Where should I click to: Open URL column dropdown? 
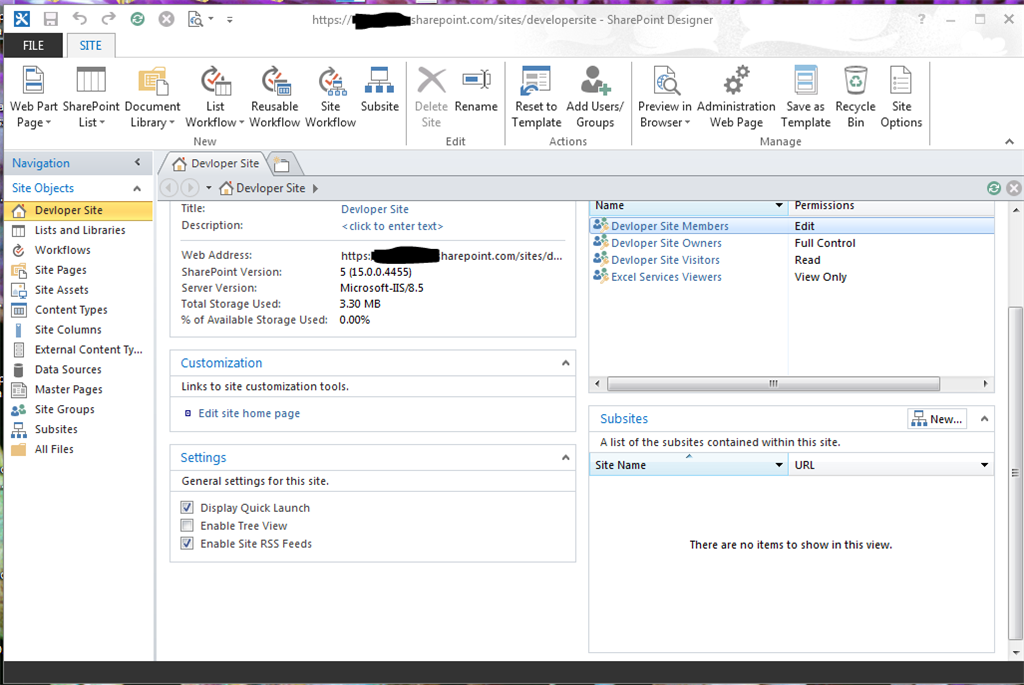pyautogui.click(x=984, y=465)
